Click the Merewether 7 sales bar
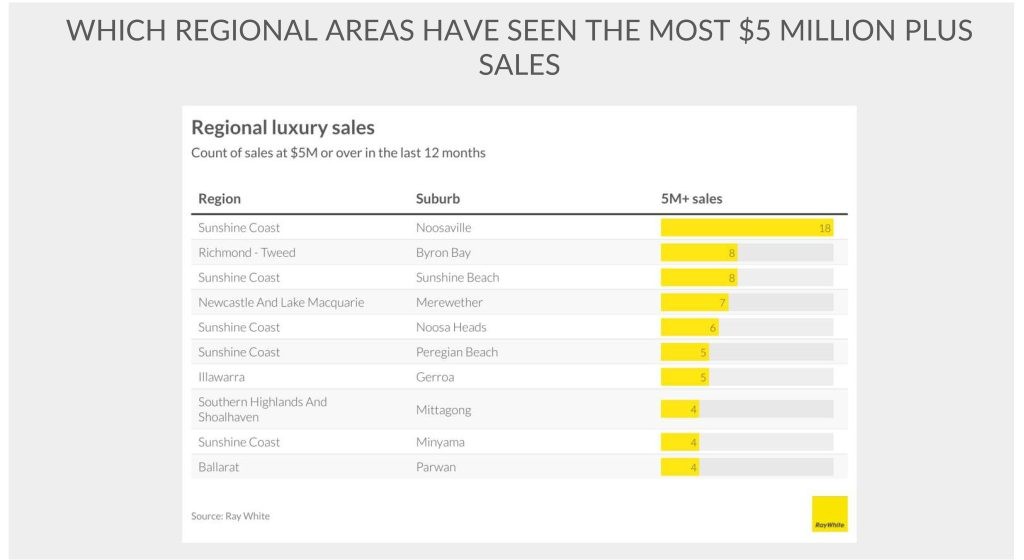Viewport: 1024px width, 560px height. 694,302
